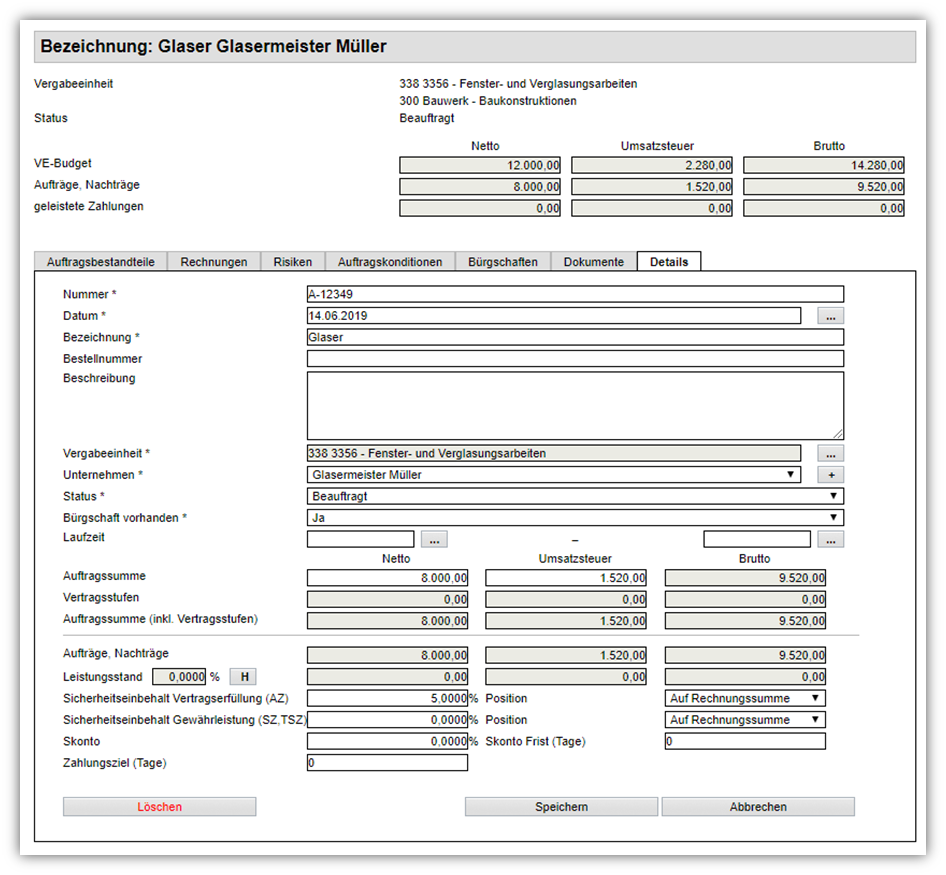Click the H button next to Leistungsstand

[243, 676]
